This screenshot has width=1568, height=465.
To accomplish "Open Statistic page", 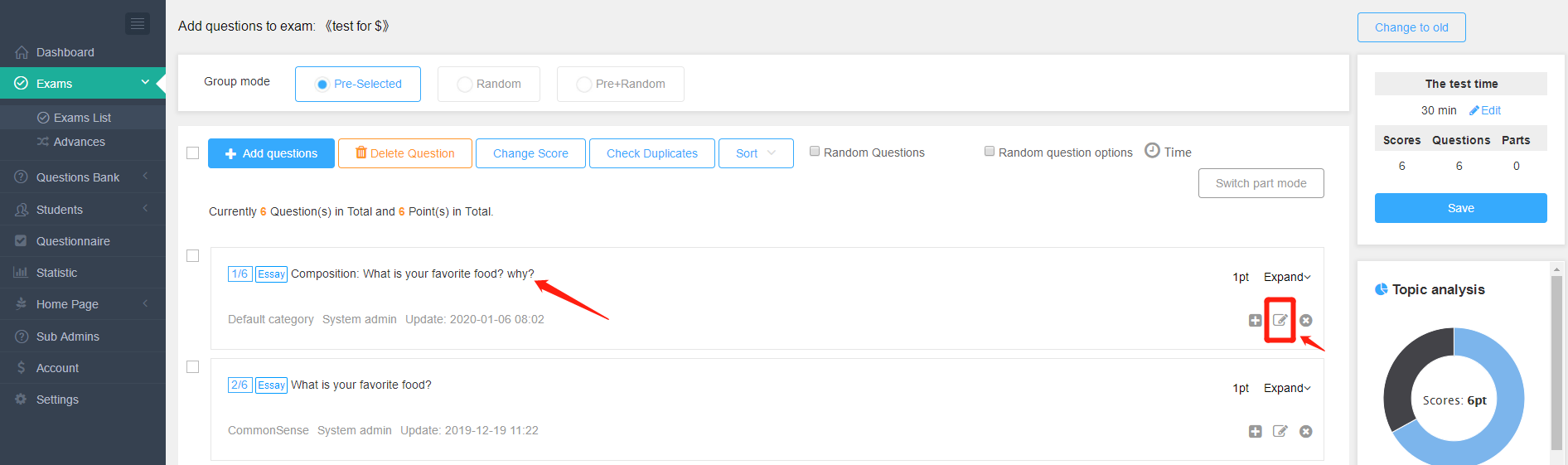I will [x=83, y=273].
